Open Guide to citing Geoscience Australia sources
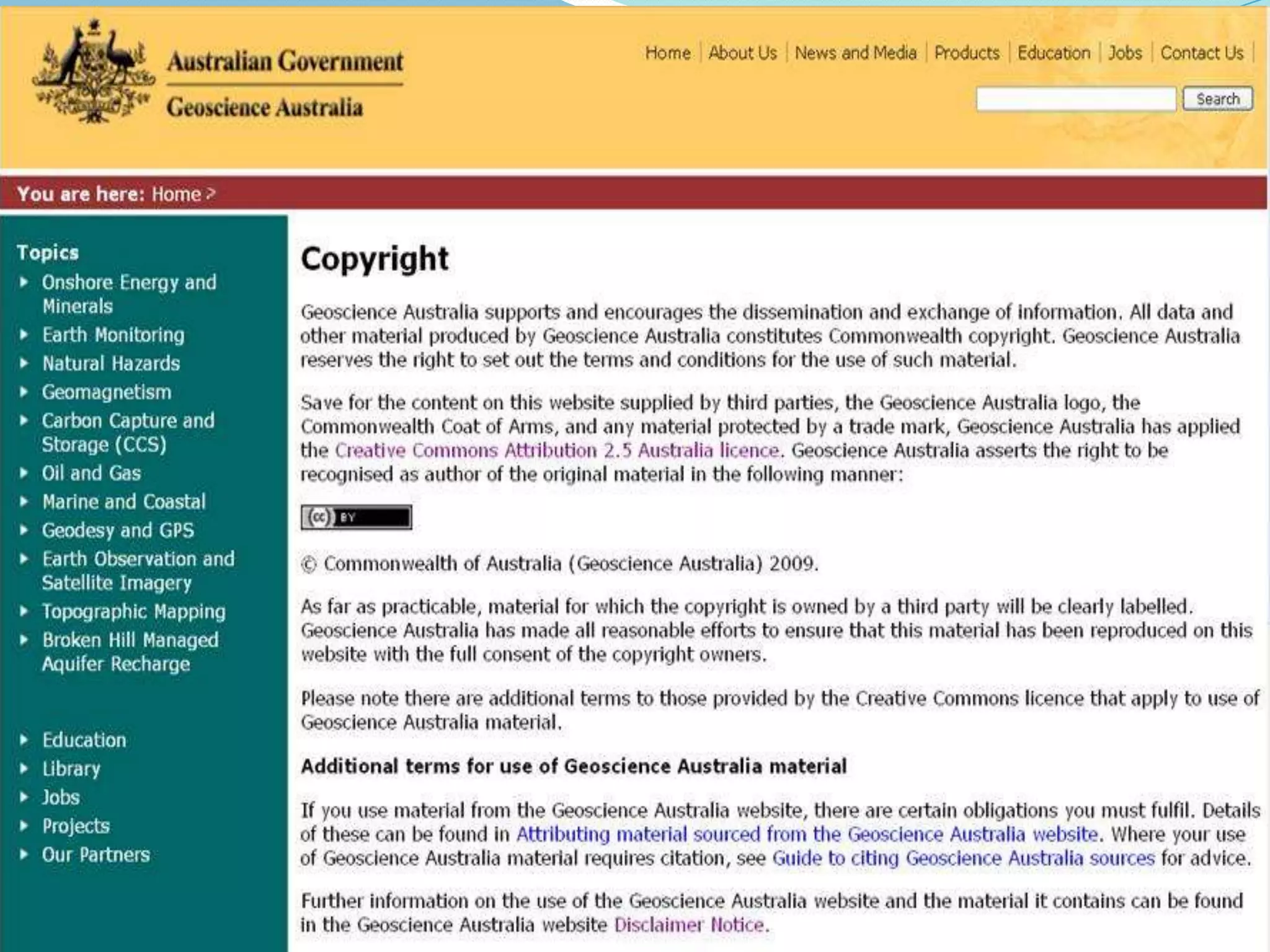Image resolution: width=1270 pixels, height=952 pixels. 963,858
